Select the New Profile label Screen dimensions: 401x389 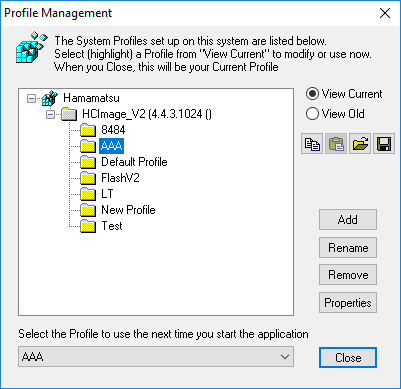[x=128, y=210]
